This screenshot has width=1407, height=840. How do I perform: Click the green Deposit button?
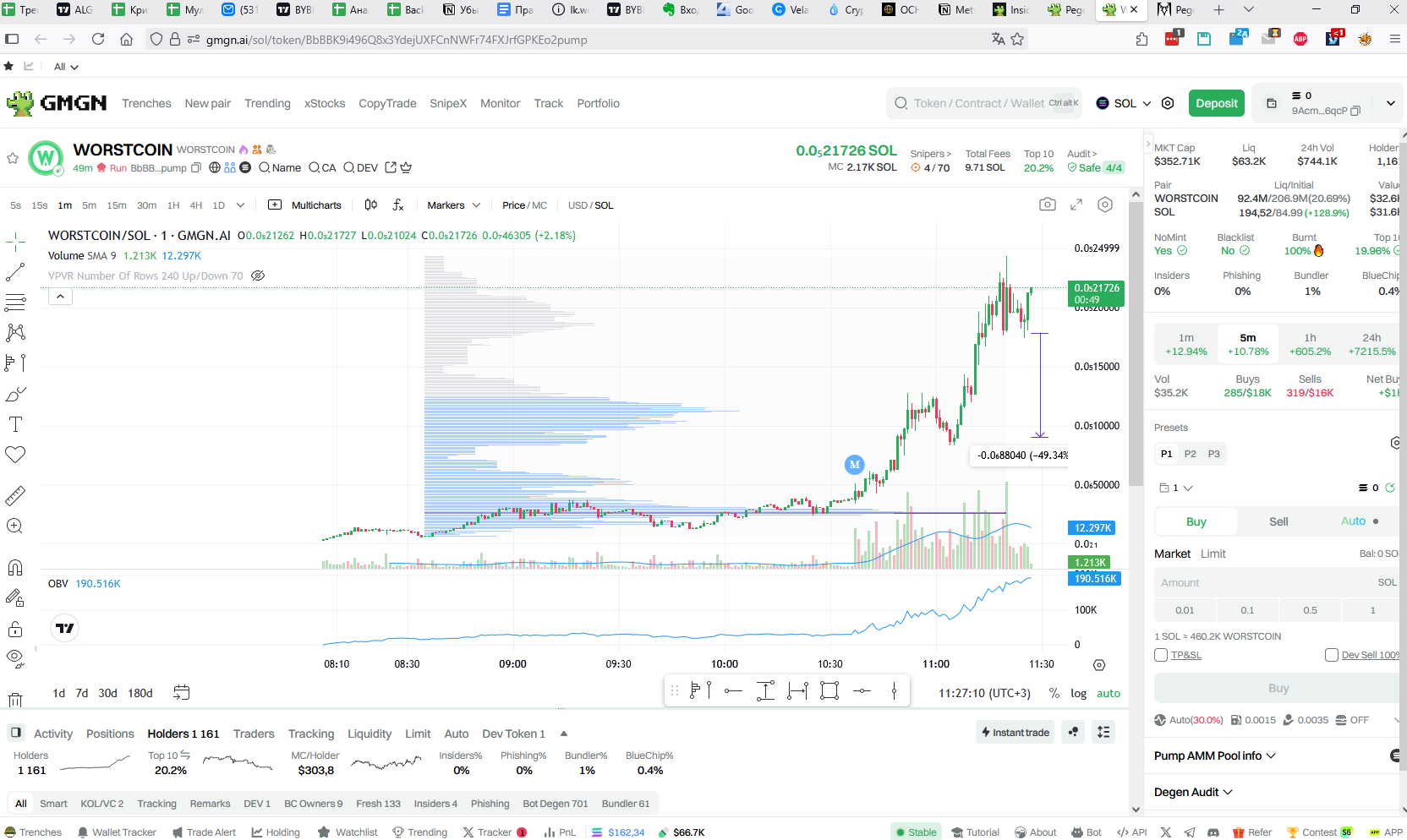[1217, 103]
